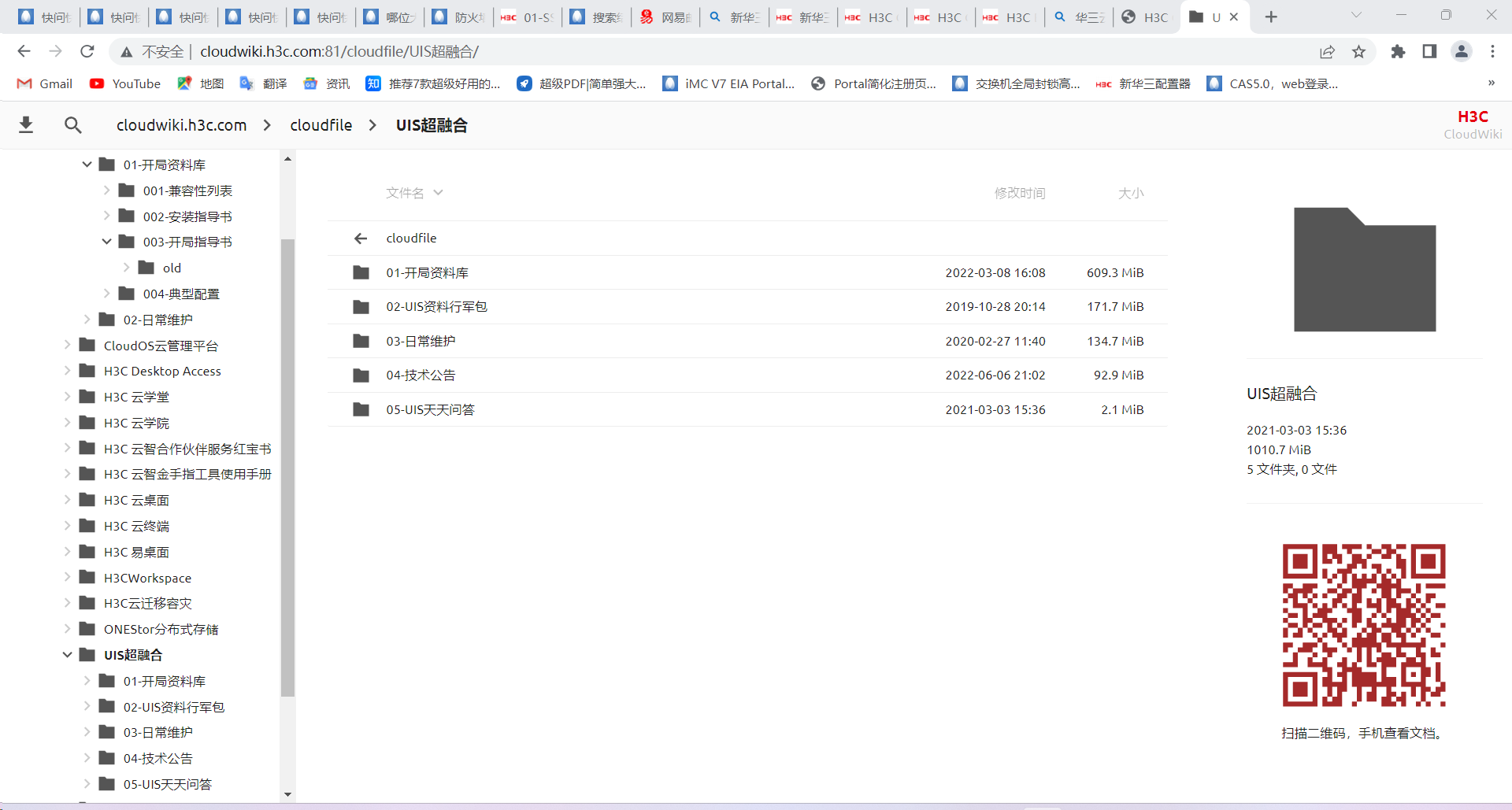
Task: Open the search icon in the wiki toolbar
Action: (x=73, y=124)
